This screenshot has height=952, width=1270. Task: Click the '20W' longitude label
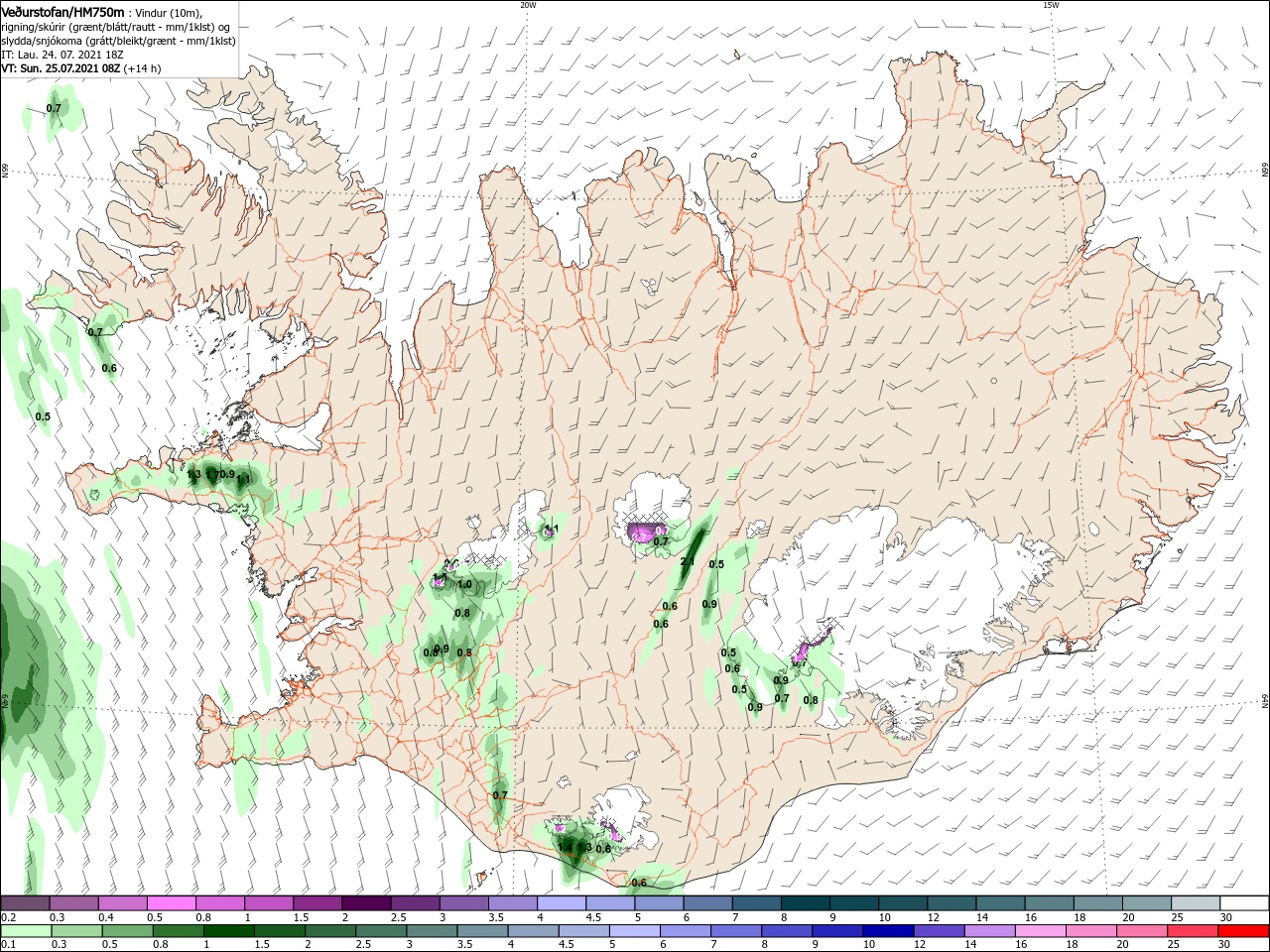(528, 5)
